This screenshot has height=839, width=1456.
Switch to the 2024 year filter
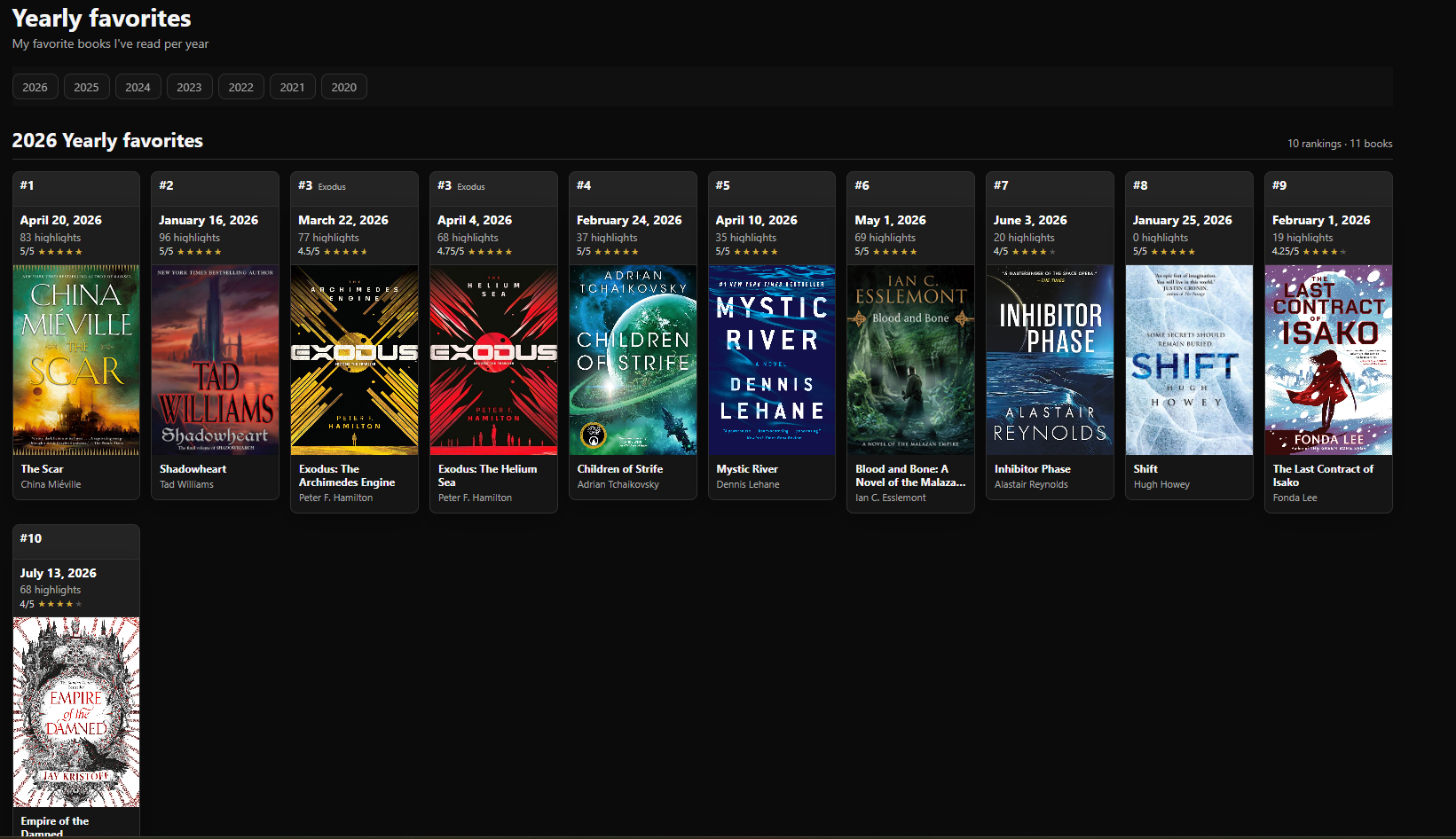click(x=138, y=87)
